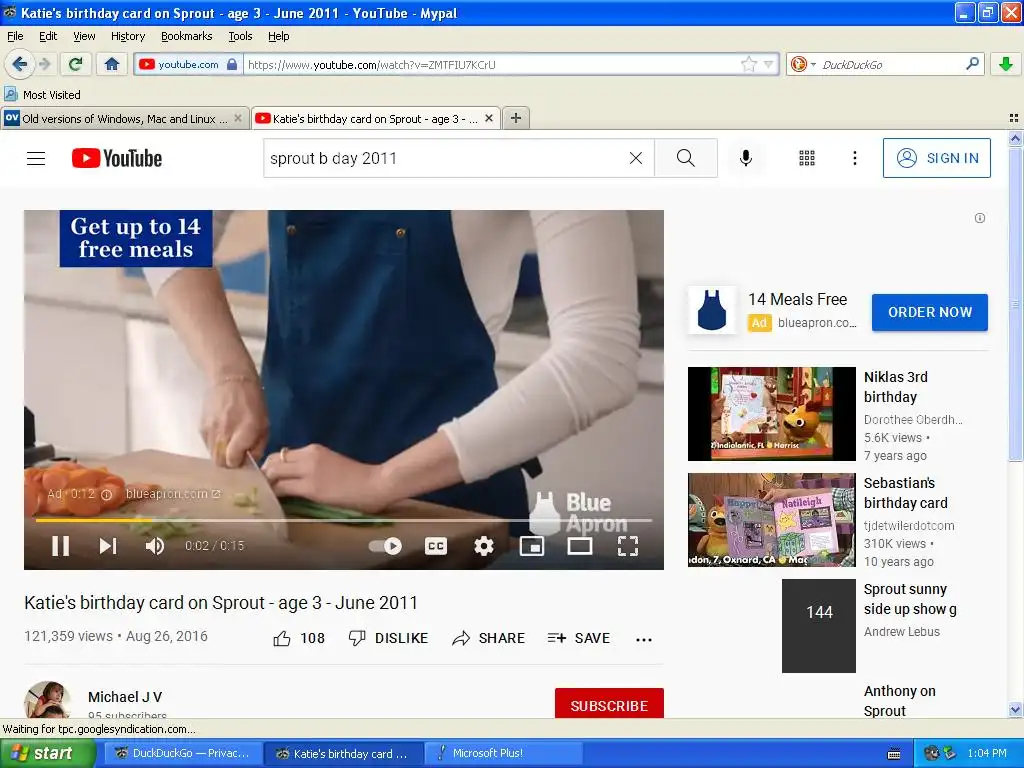Go back with the browser Back arrow
The height and width of the screenshot is (768, 1024).
point(19,64)
